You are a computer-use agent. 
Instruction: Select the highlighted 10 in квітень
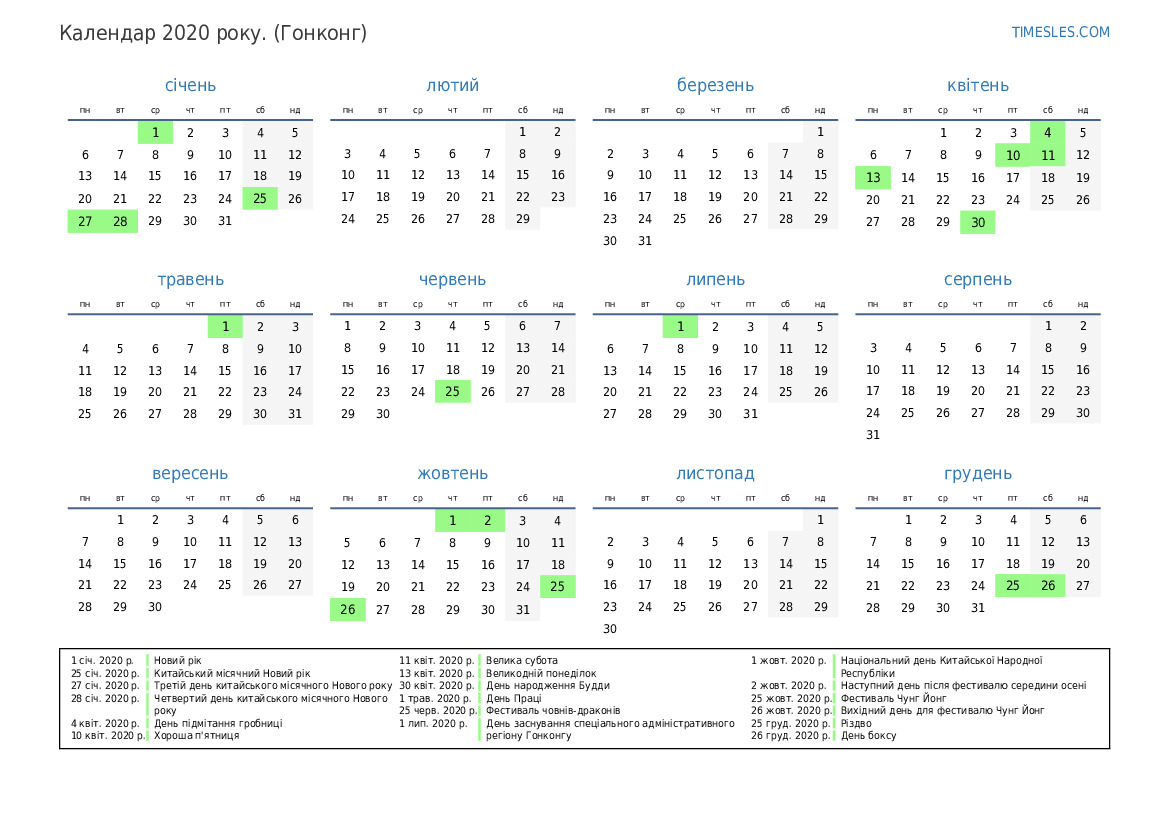(x=1012, y=155)
